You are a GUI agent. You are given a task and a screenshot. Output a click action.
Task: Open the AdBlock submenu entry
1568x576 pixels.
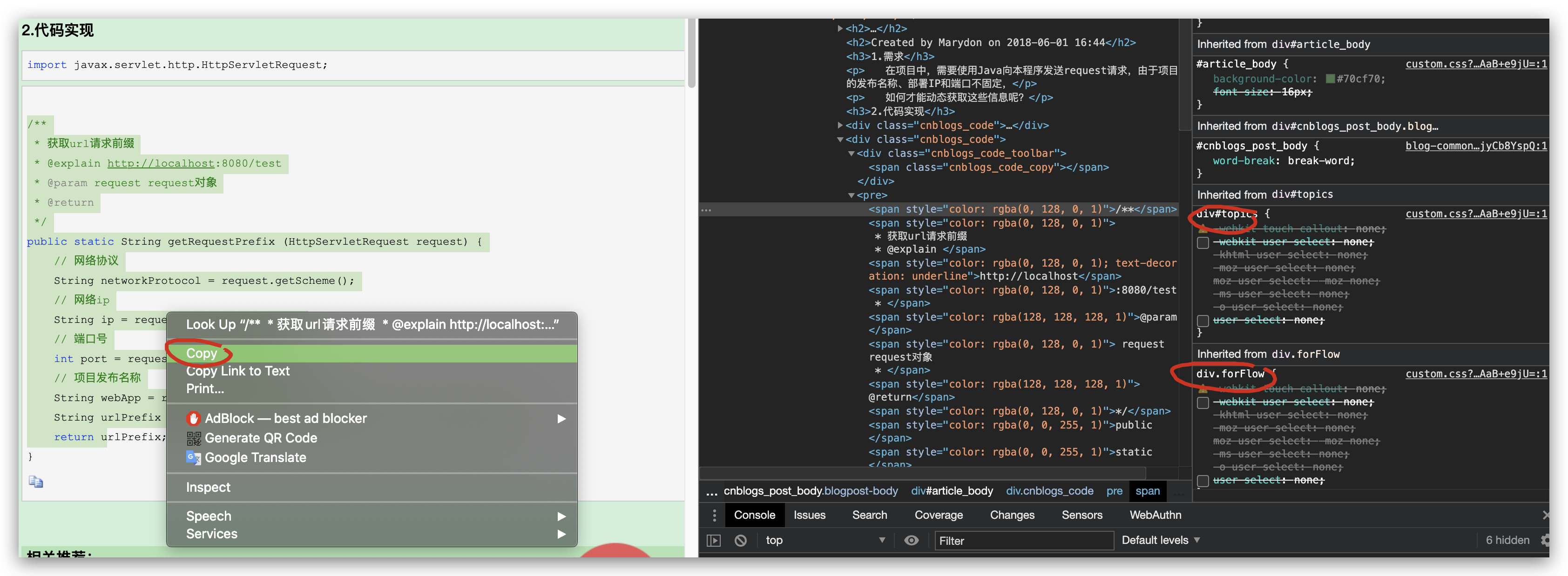(x=372, y=418)
